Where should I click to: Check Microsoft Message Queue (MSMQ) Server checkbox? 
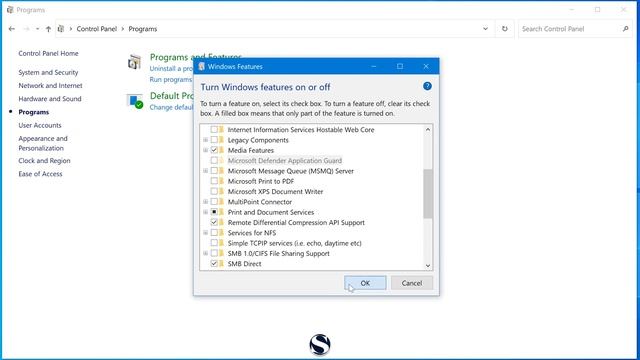pyautogui.click(x=214, y=171)
